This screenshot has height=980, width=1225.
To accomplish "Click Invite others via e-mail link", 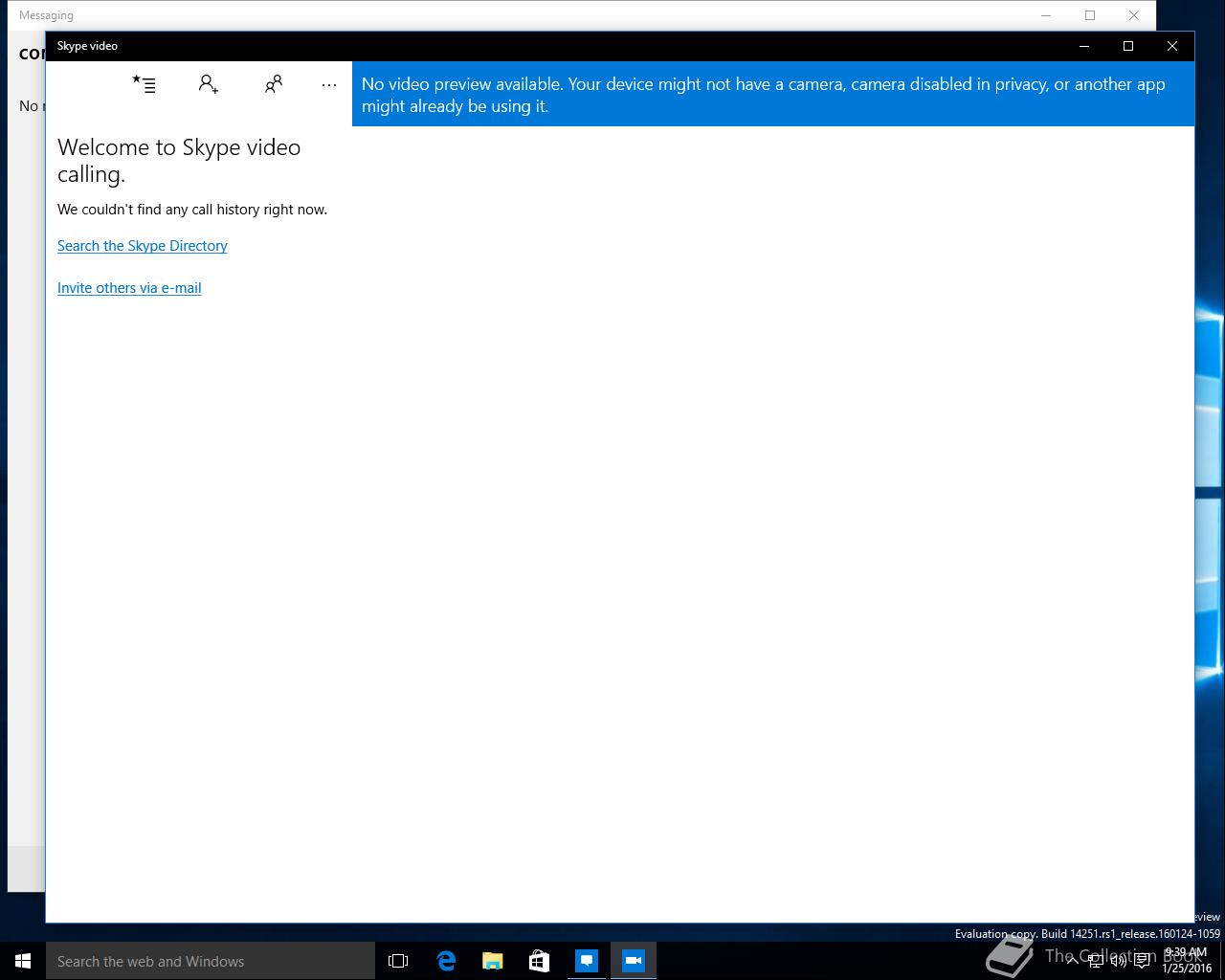I will tap(129, 288).
